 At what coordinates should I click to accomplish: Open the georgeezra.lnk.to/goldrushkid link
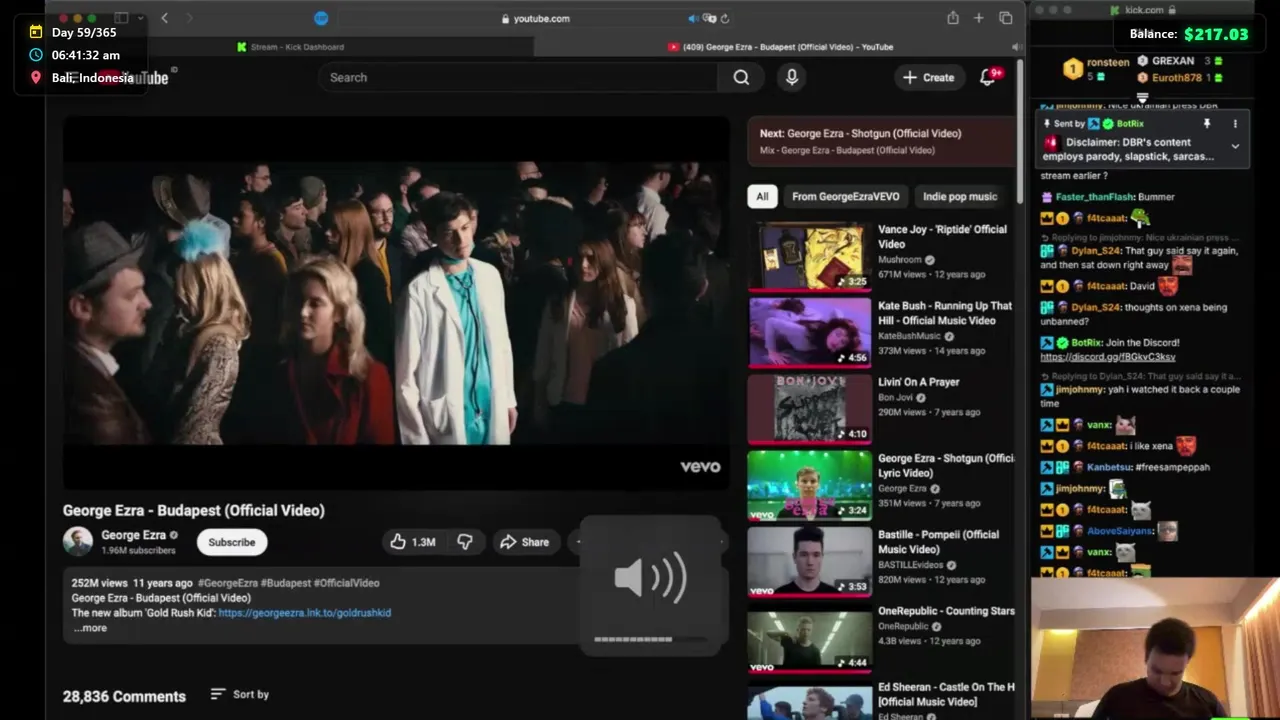304,613
